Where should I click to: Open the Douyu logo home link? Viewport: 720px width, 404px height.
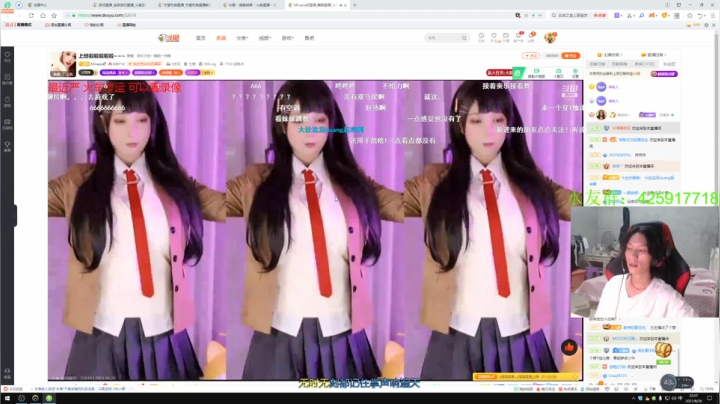point(169,38)
